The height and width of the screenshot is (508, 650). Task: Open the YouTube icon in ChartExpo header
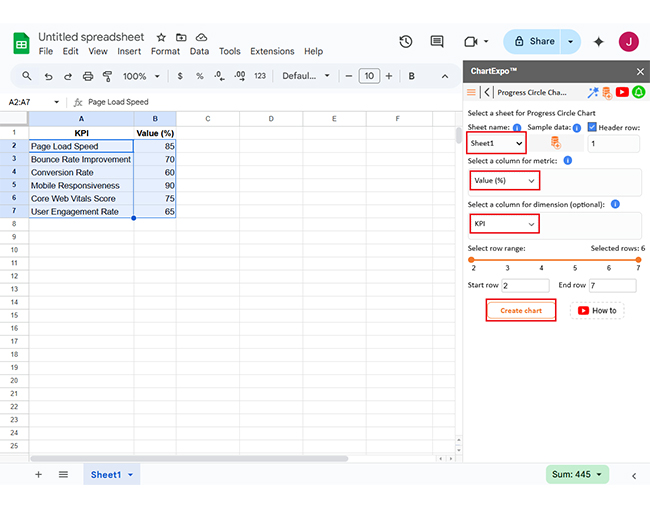coord(622,92)
